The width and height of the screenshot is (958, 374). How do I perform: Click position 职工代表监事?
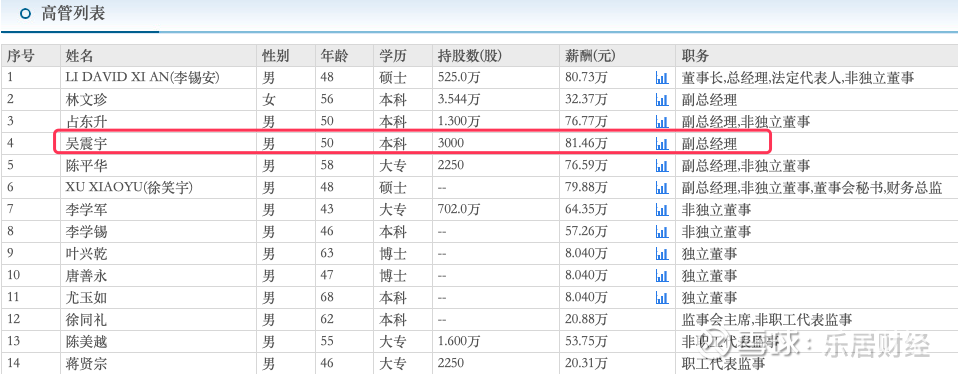723,364
